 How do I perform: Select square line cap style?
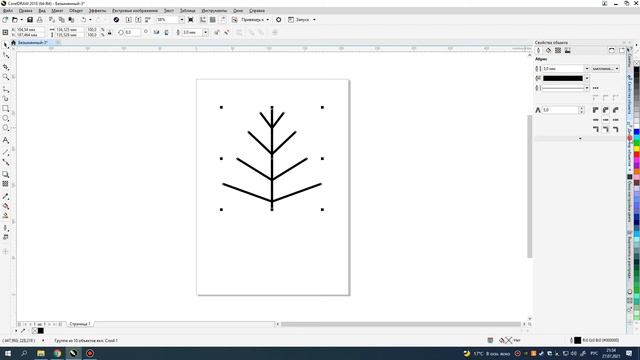tap(596, 120)
